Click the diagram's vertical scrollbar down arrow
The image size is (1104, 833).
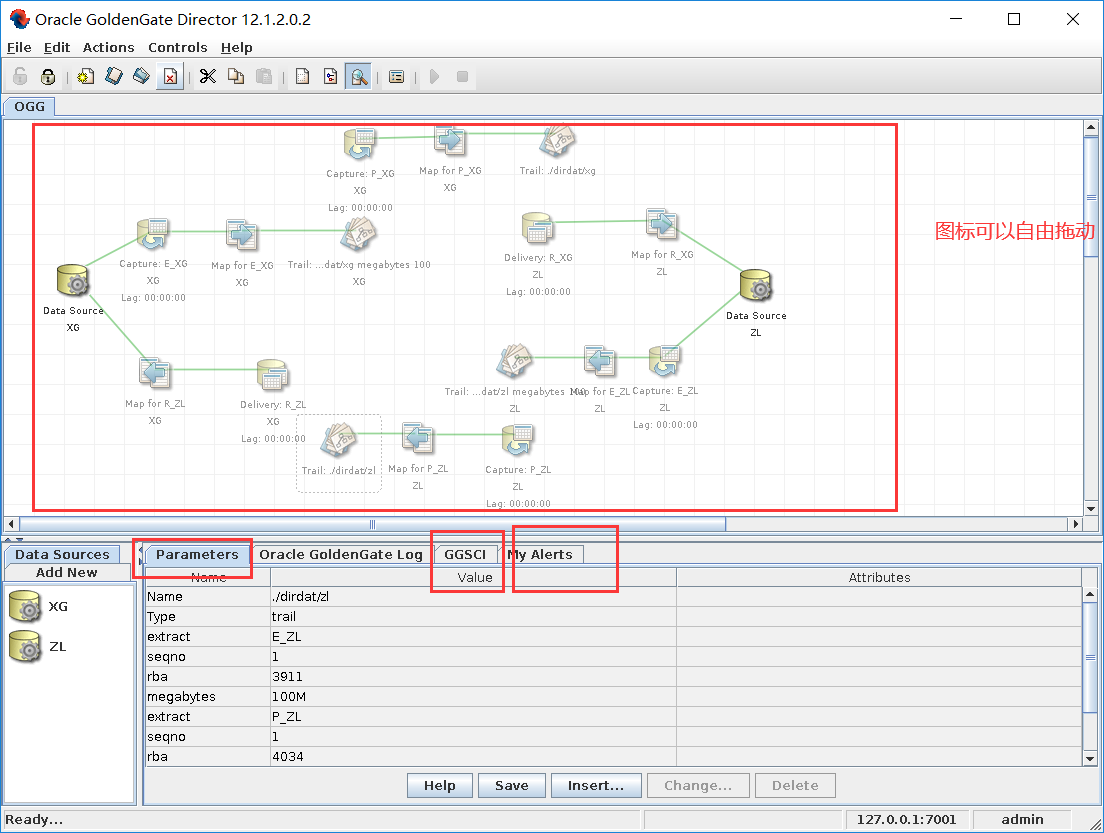1091,508
